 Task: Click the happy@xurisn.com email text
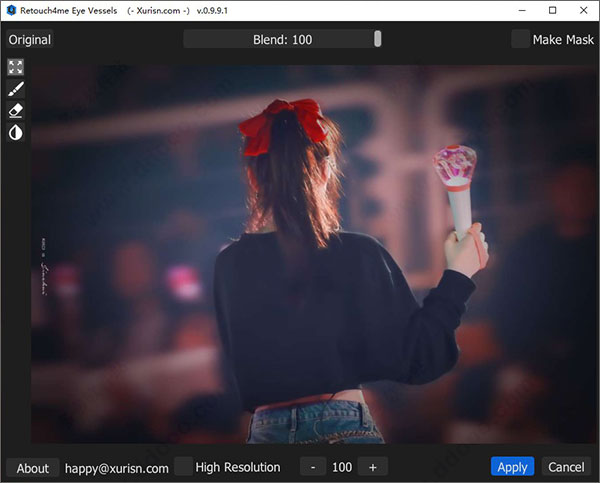[117, 467]
